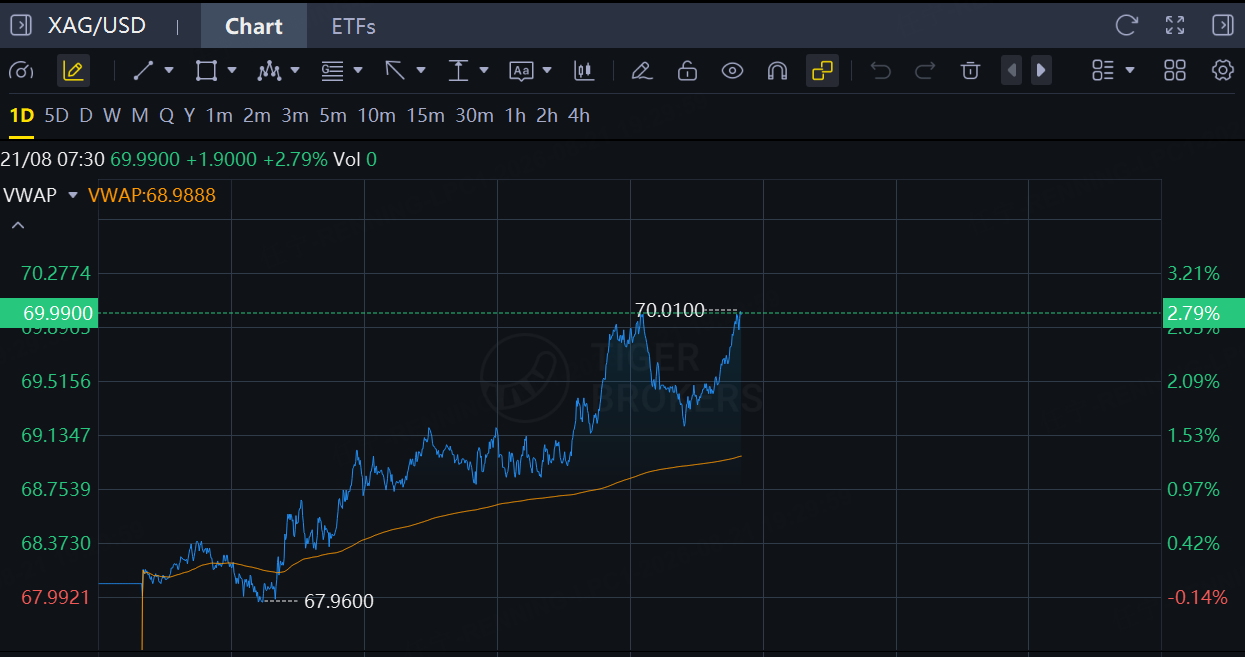Screen dimensions: 1245x657
Task: Open the candlestick chart type icon
Action: [x=584, y=70]
